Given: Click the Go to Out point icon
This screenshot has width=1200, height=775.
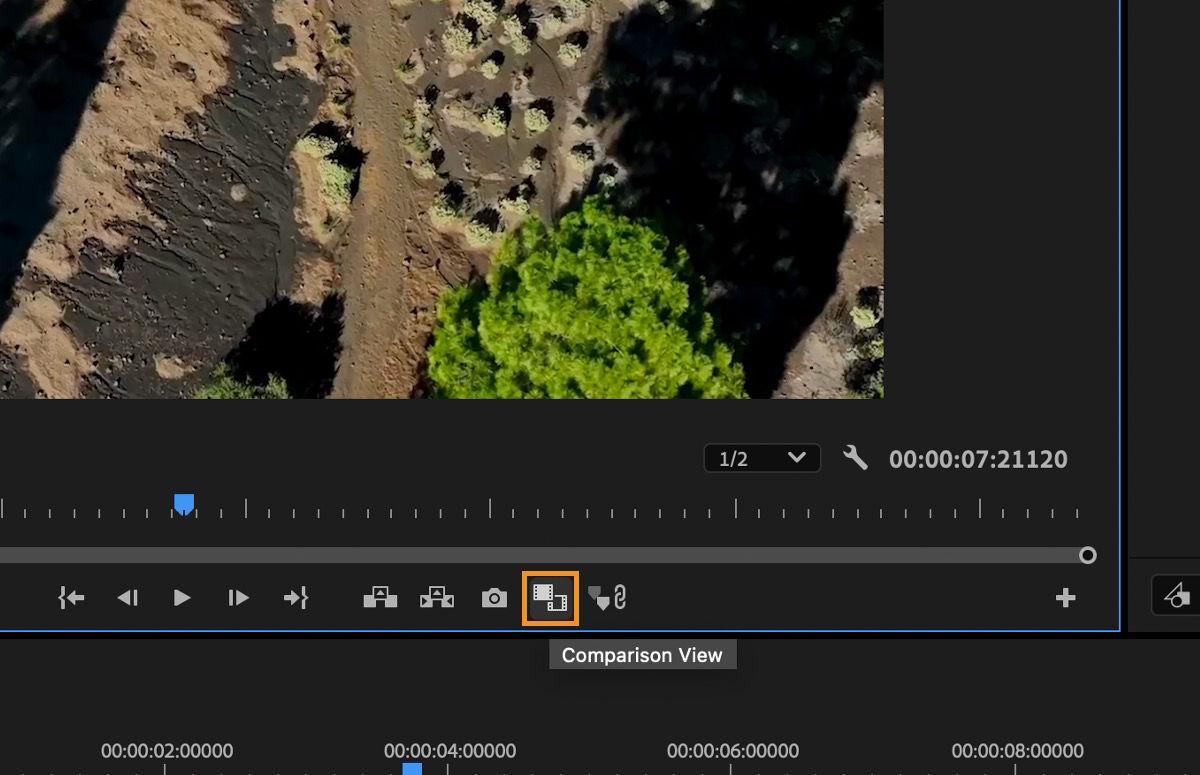Looking at the screenshot, I should 296,597.
